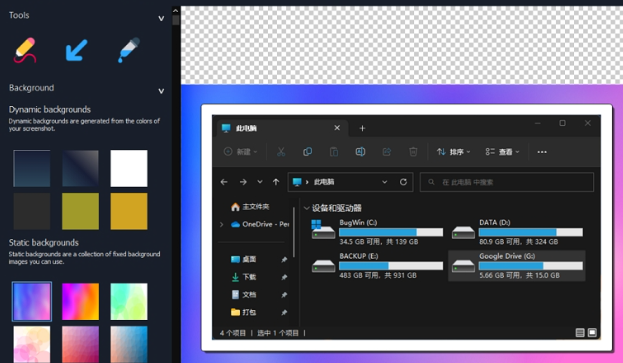Click the Cut scissors icon

click(x=281, y=152)
